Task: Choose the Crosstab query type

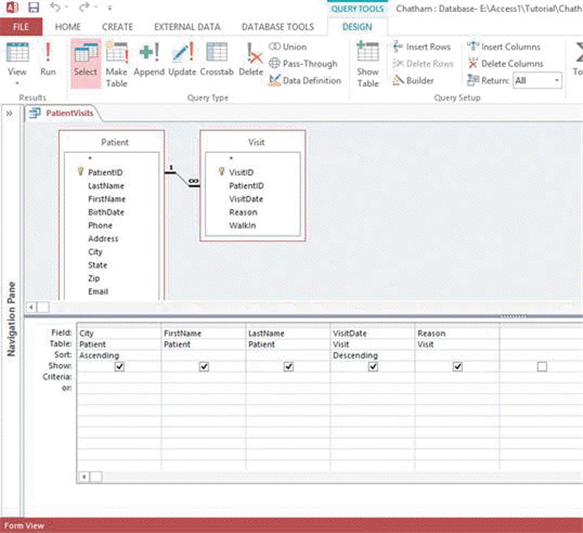Action: coord(217,59)
